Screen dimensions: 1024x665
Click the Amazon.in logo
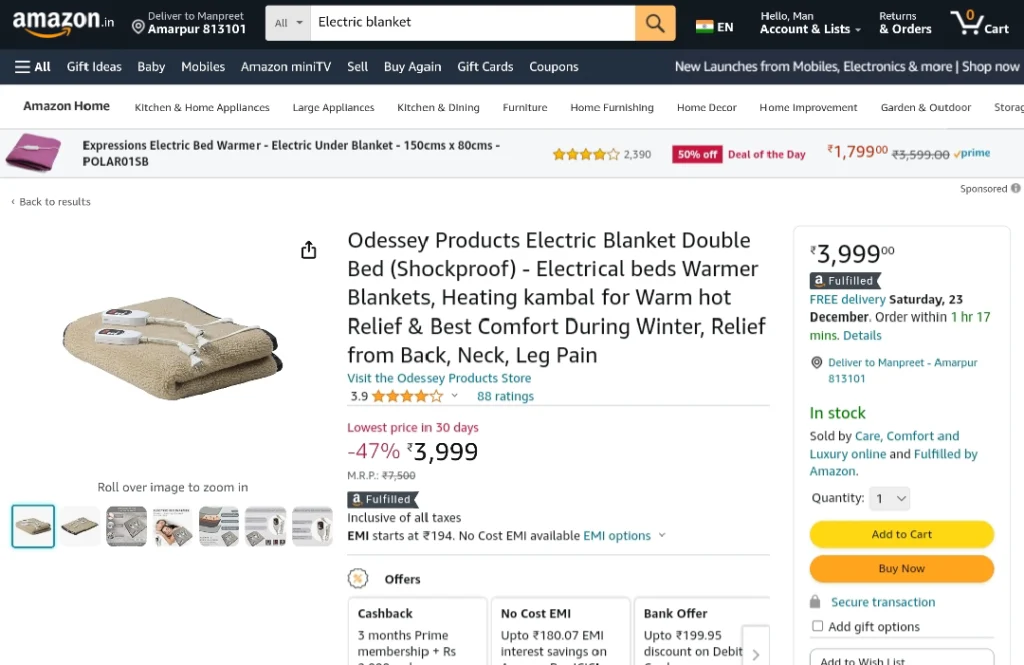tap(63, 23)
